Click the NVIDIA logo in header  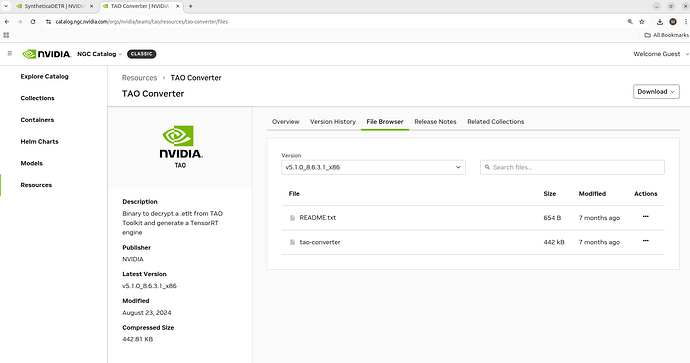pos(47,54)
